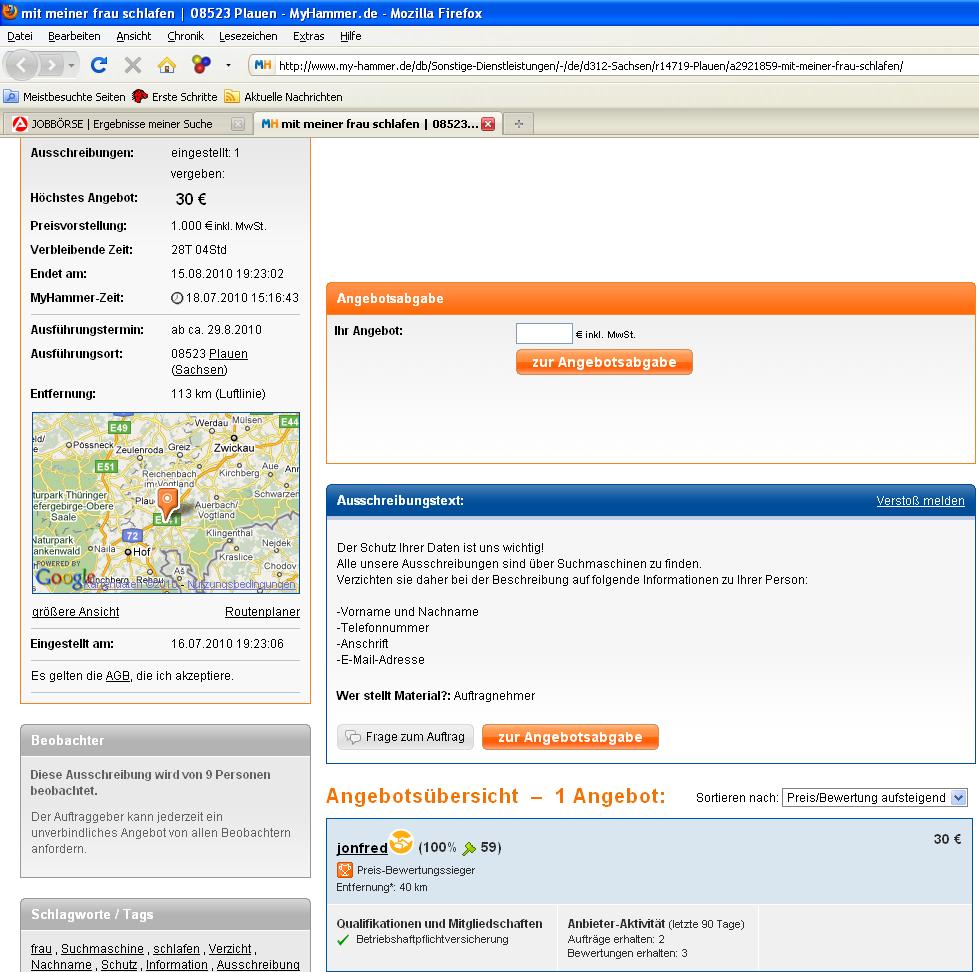Image resolution: width=979 pixels, height=972 pixels.
Task: Open the 'Sortieren nach' sort dropdown
Action: [x=875, y=798]
